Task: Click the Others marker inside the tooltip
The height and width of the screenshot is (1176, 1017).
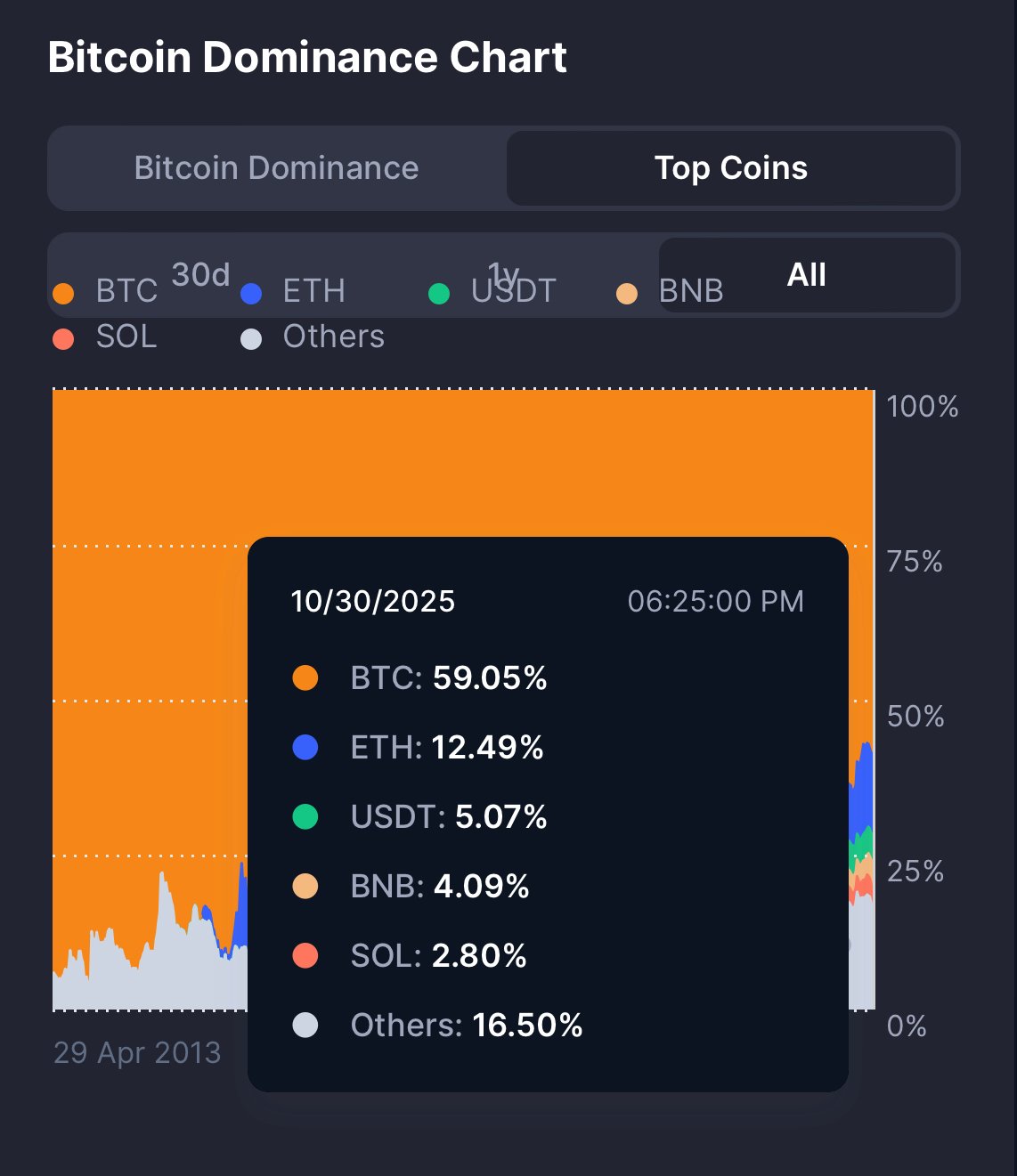Action: tap(306, 1026)
